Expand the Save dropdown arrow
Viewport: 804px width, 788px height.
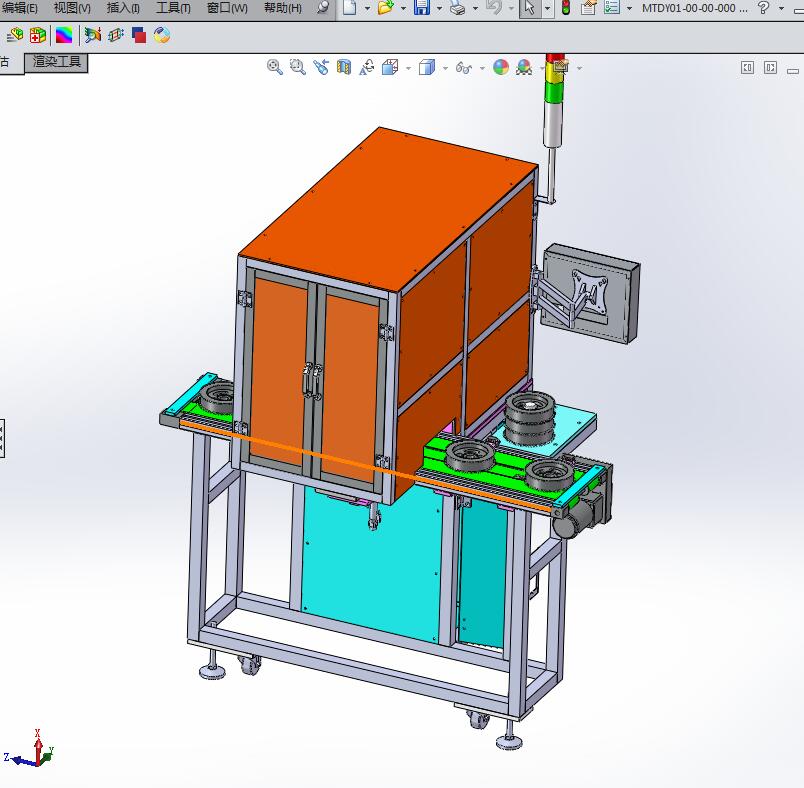[x=439, y=8]
